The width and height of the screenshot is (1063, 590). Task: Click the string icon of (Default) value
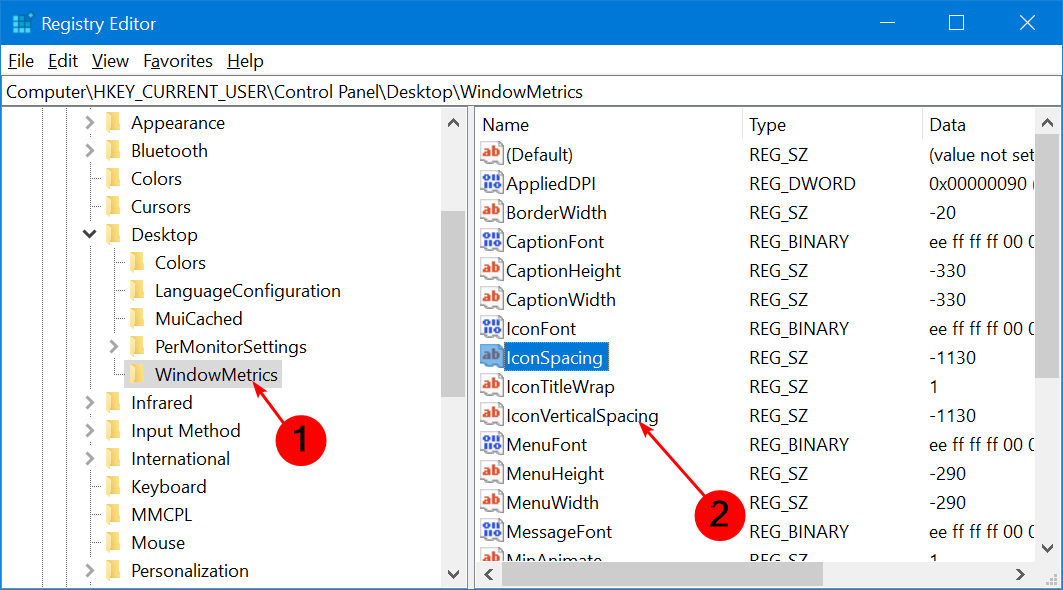click(492, 153)
